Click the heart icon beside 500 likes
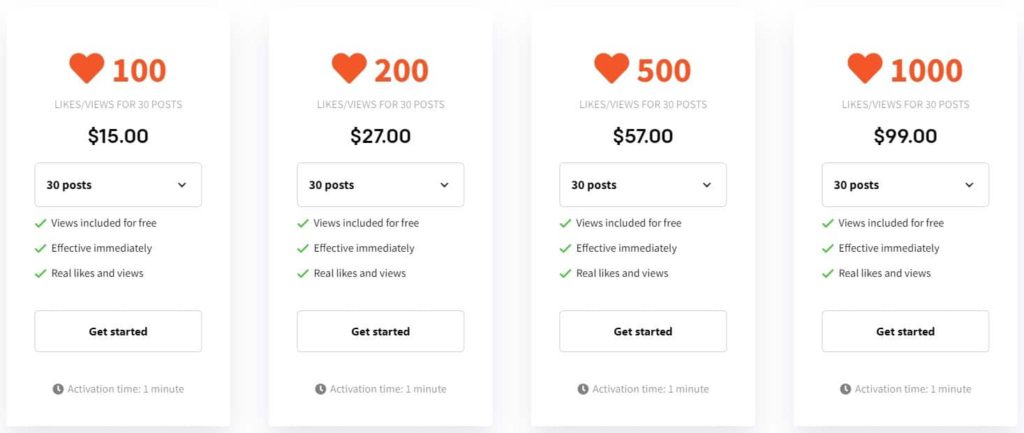This screenshot has width=1024, height=433. click(612, 69)
